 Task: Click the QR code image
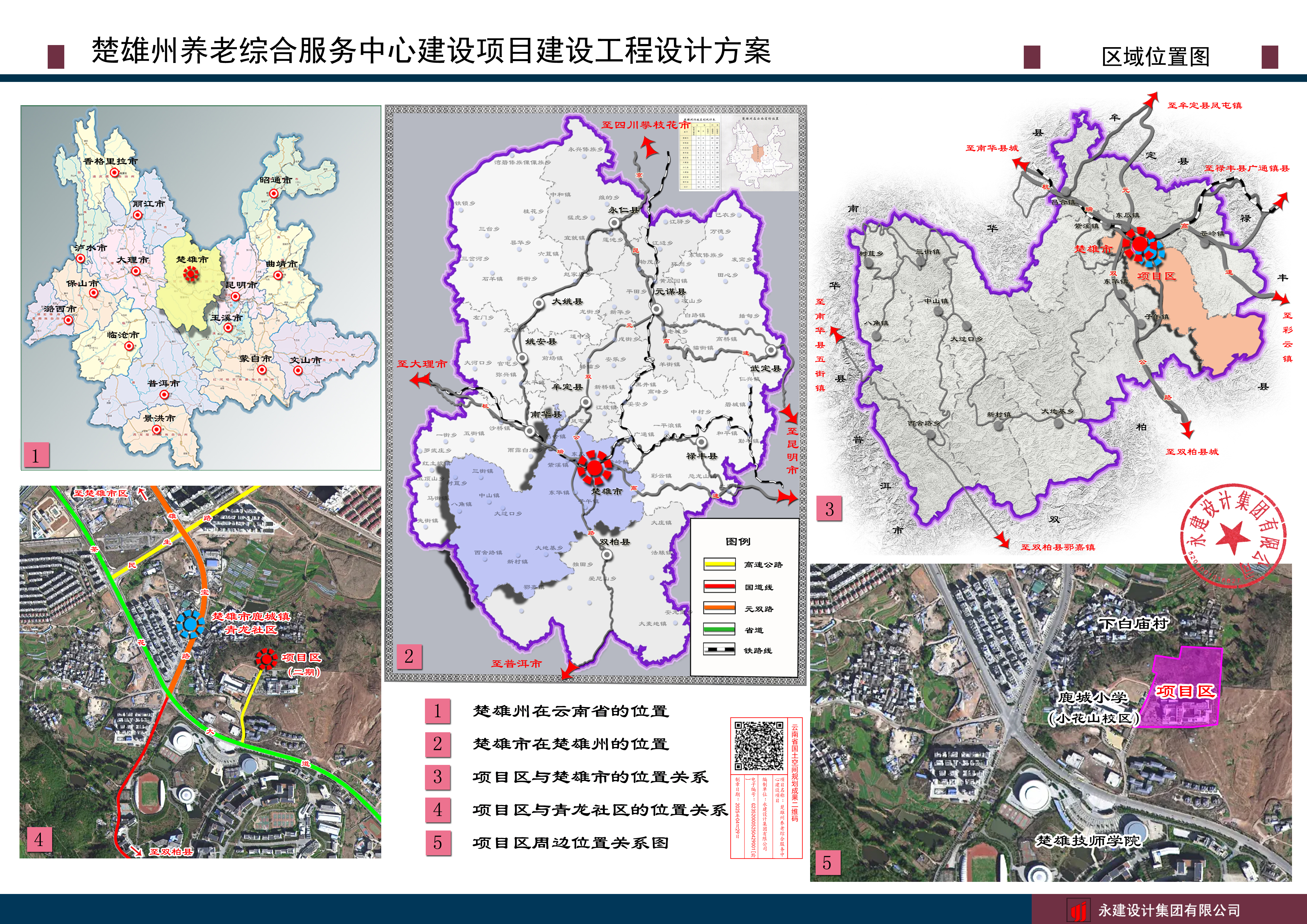click(759, 746)
